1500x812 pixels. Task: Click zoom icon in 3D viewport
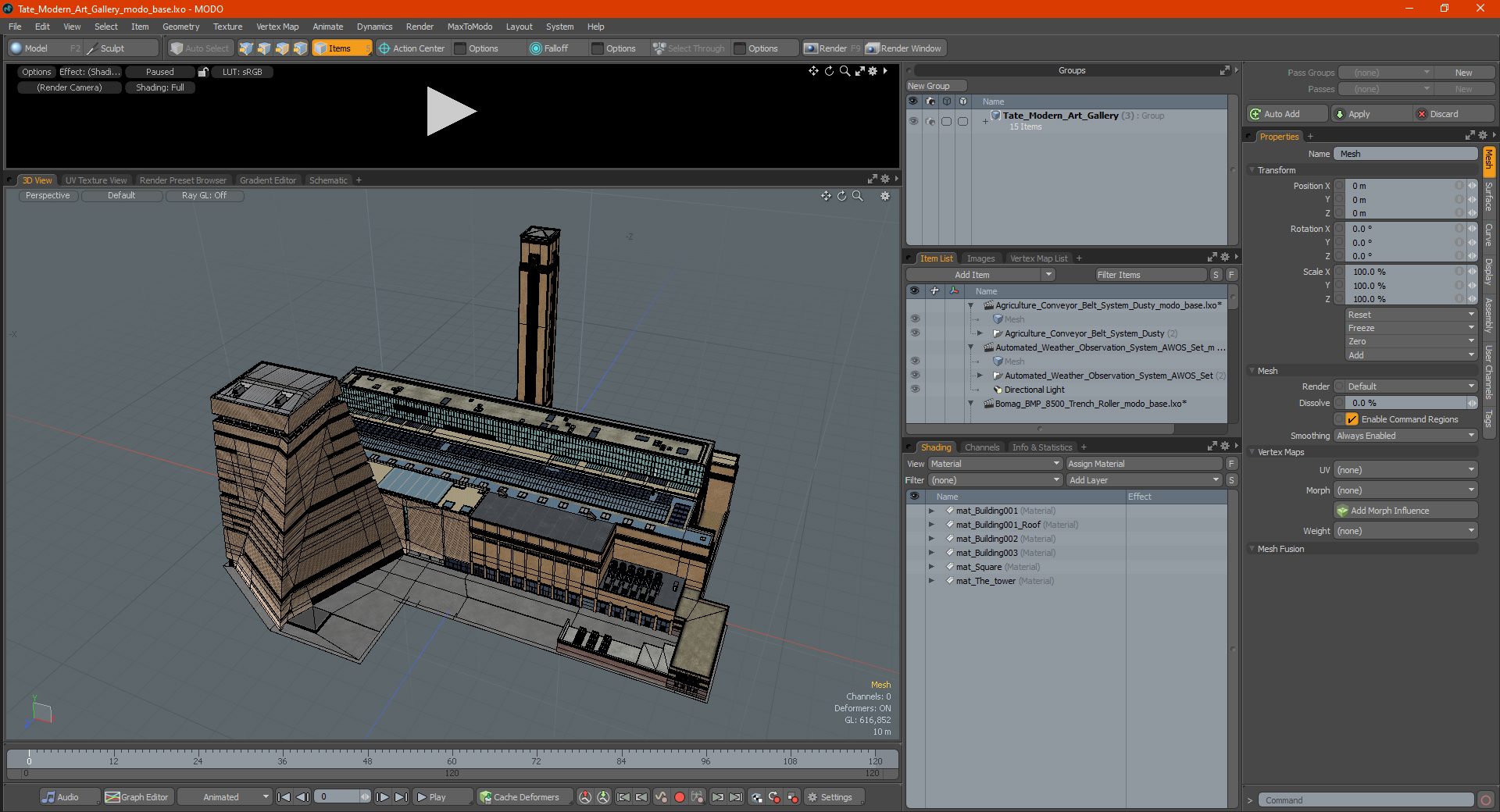click(x=858, y=196)
